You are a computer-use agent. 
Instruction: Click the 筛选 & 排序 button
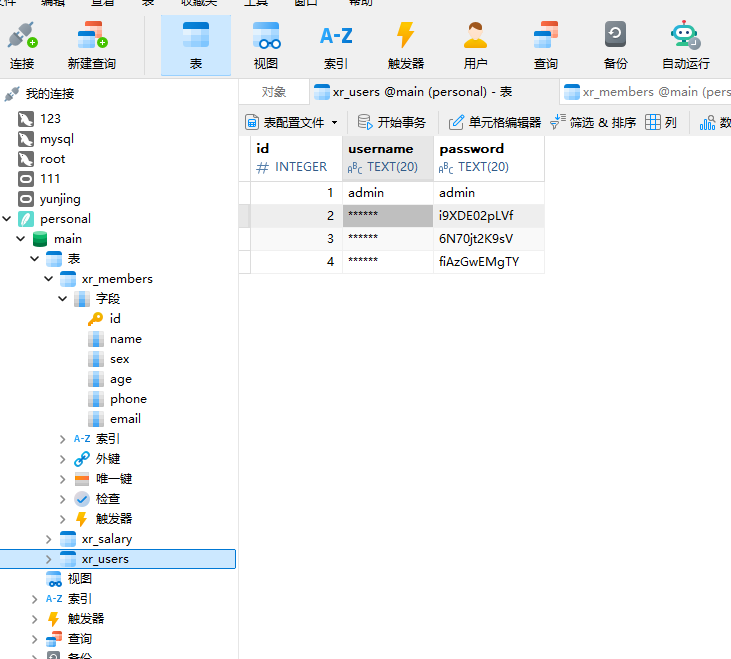click(x=593, y=123)
